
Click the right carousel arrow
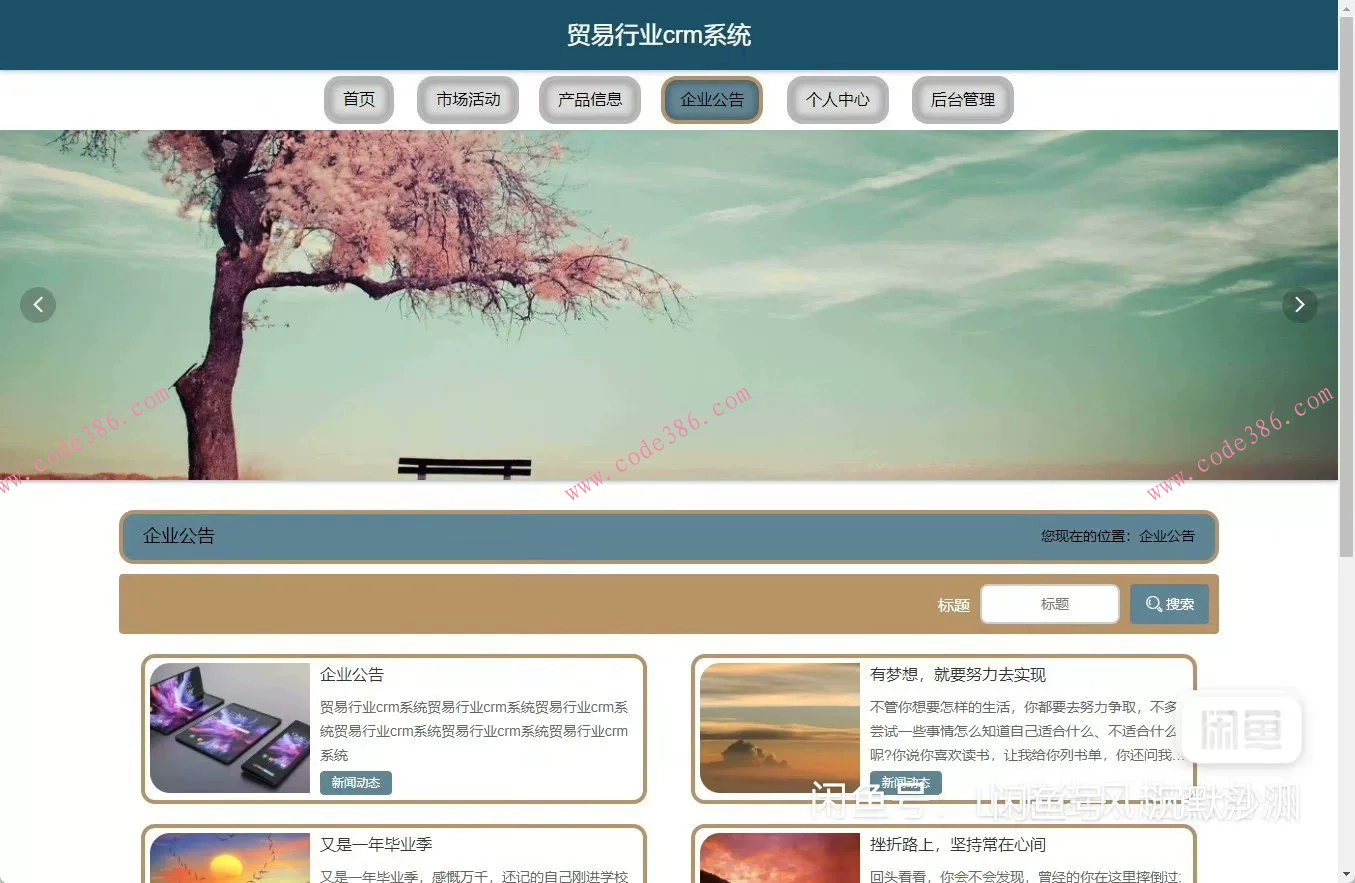[1299, 304]
